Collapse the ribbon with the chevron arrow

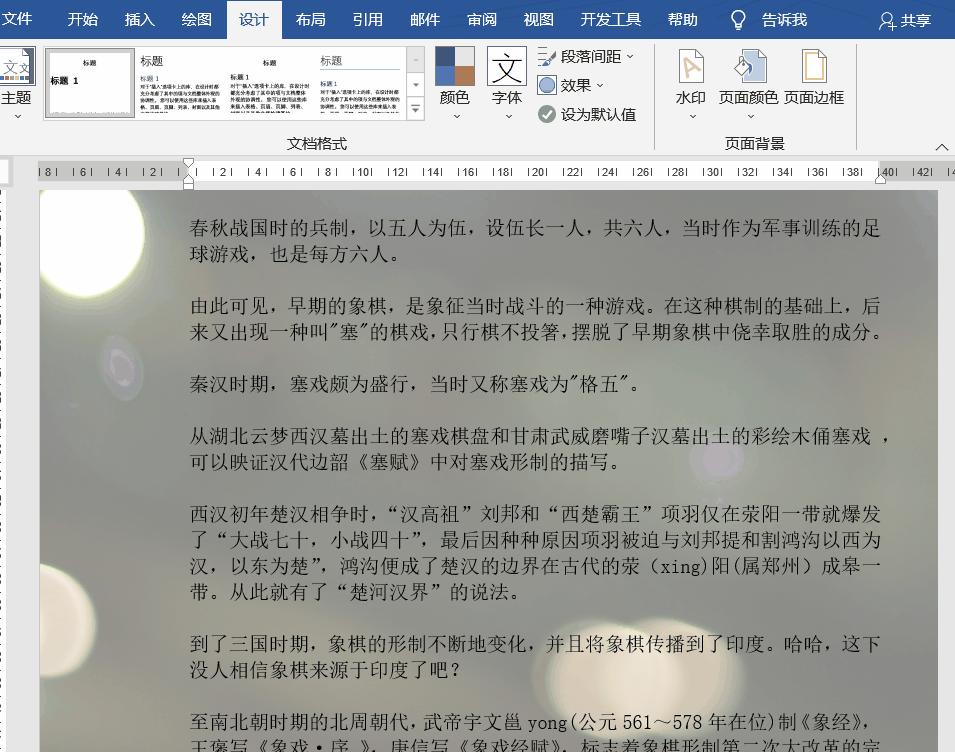[941, 145]
